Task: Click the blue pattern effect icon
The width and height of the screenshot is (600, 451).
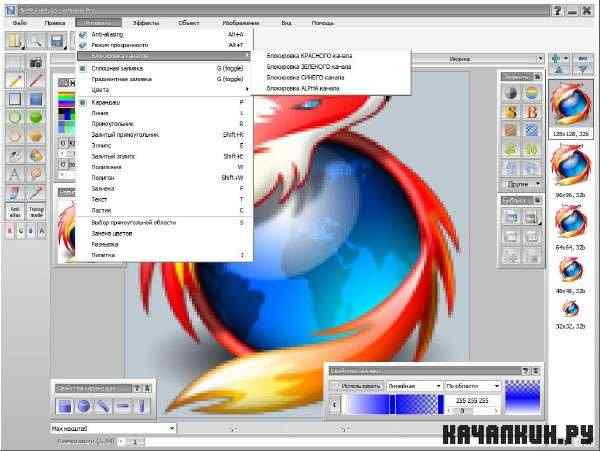Action: click(x=531, y=130)
